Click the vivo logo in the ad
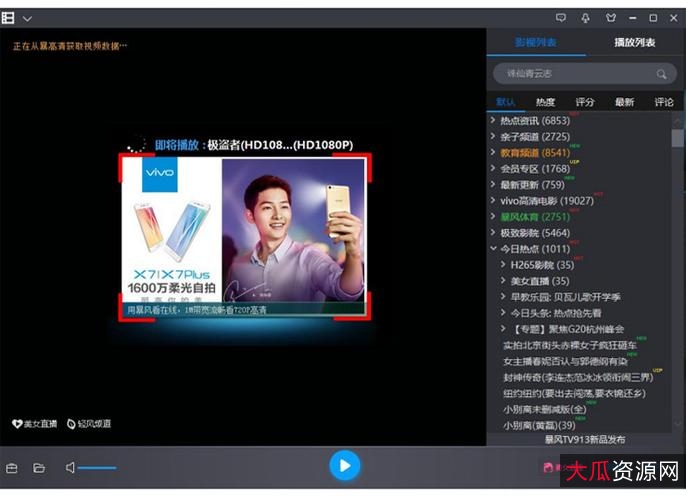The height and width of the screenshot is (500, 686). click(160, 175)
